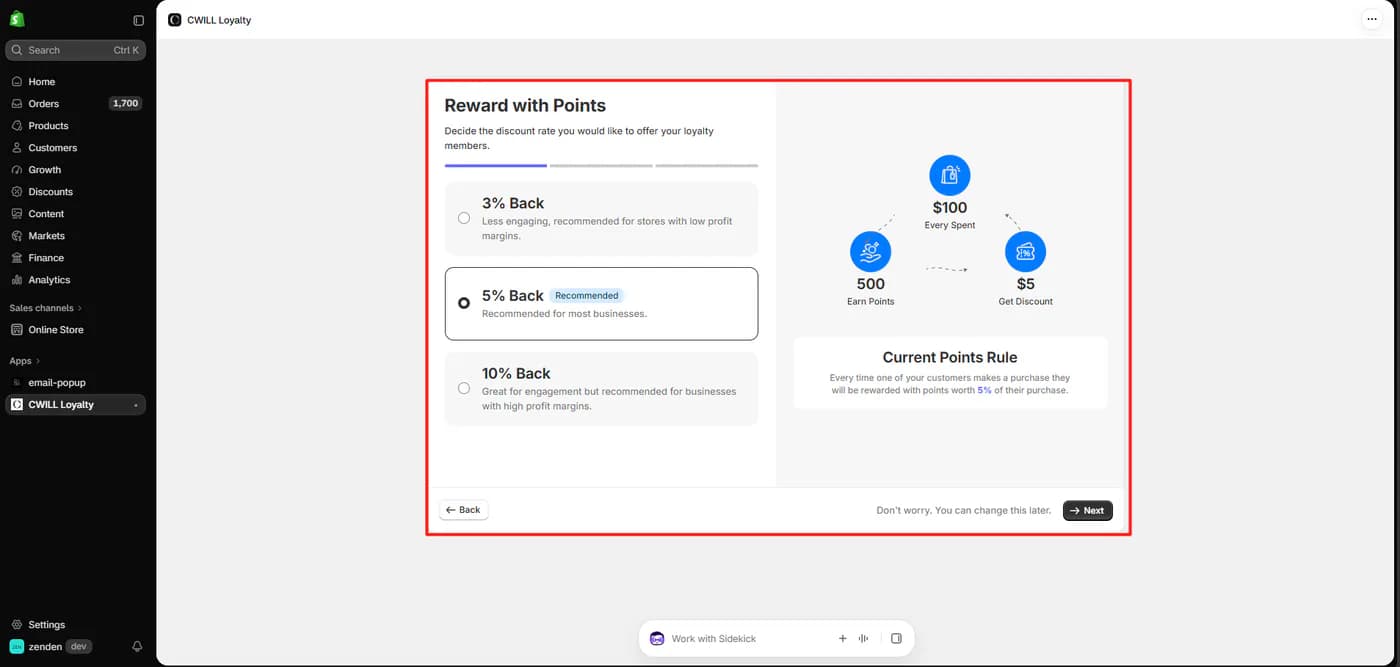
Task: Click the Markets icon in sidebar
Action: (x=17, y=236)
